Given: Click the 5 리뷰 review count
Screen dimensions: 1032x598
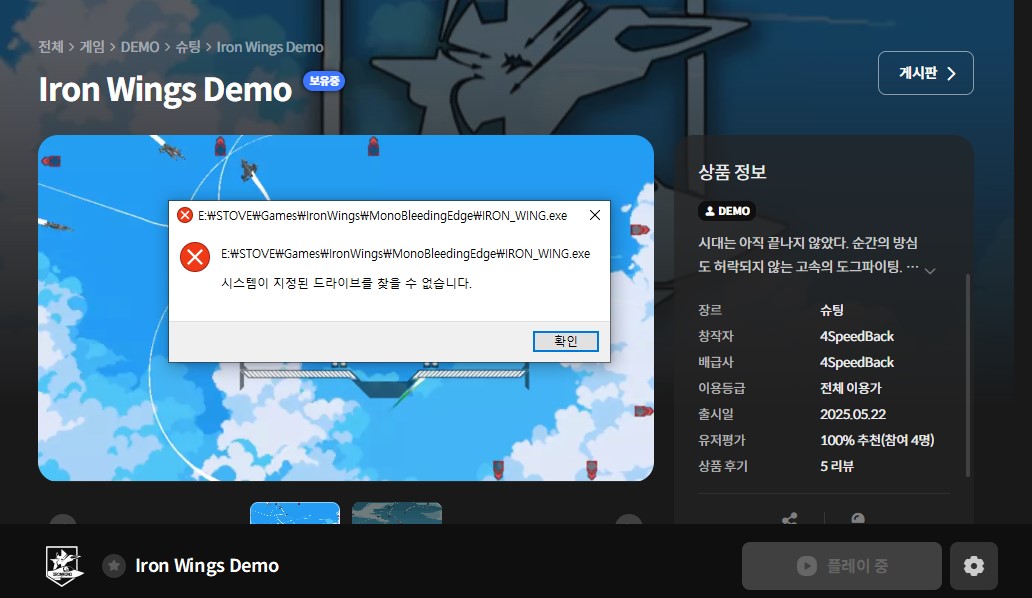Looking at the screenshot, I should [x=837, y=466].
